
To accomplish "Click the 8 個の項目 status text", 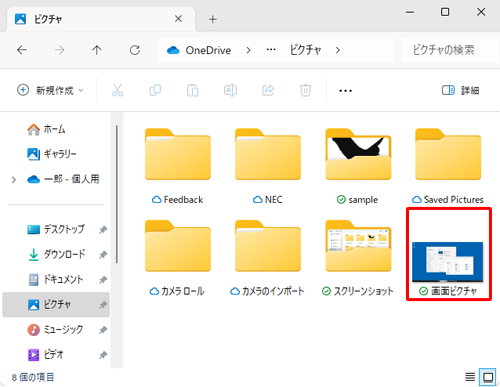I will coord(33,377).
